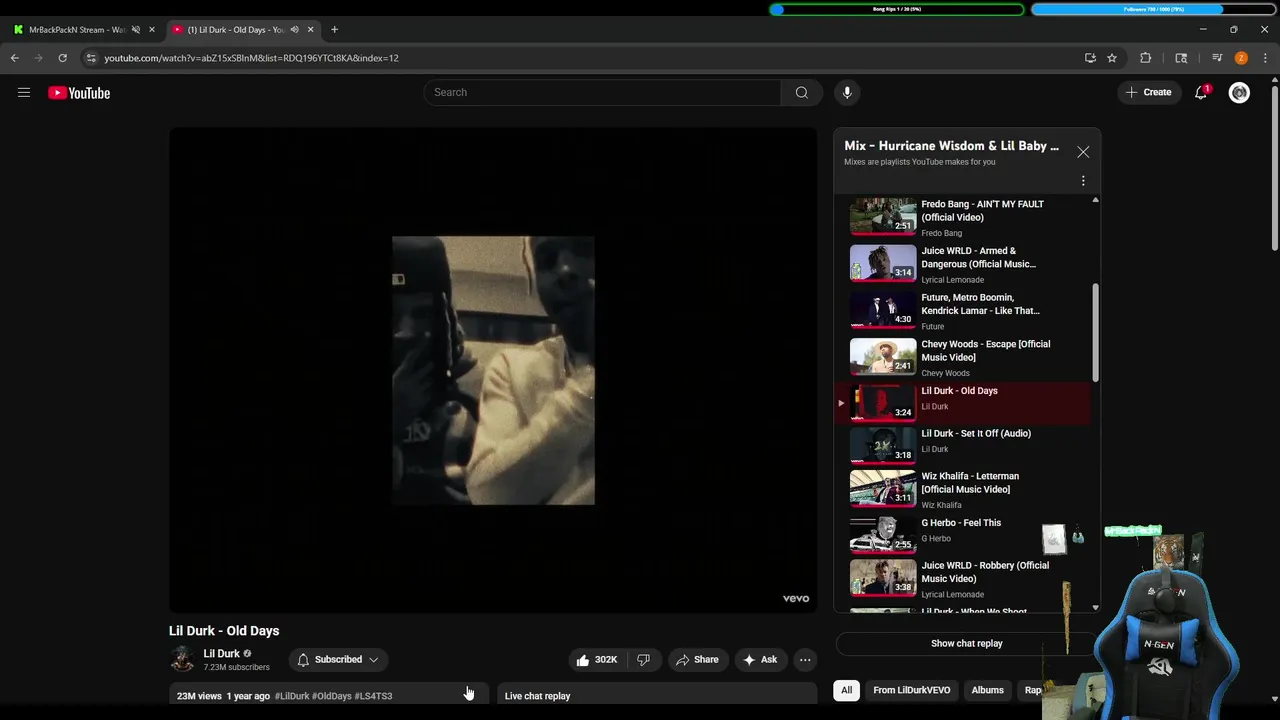This screenshot has width=1280, height=720.
Task: Dislike the Old Days video
Action: pyautogui.click(x=643, y=659)
